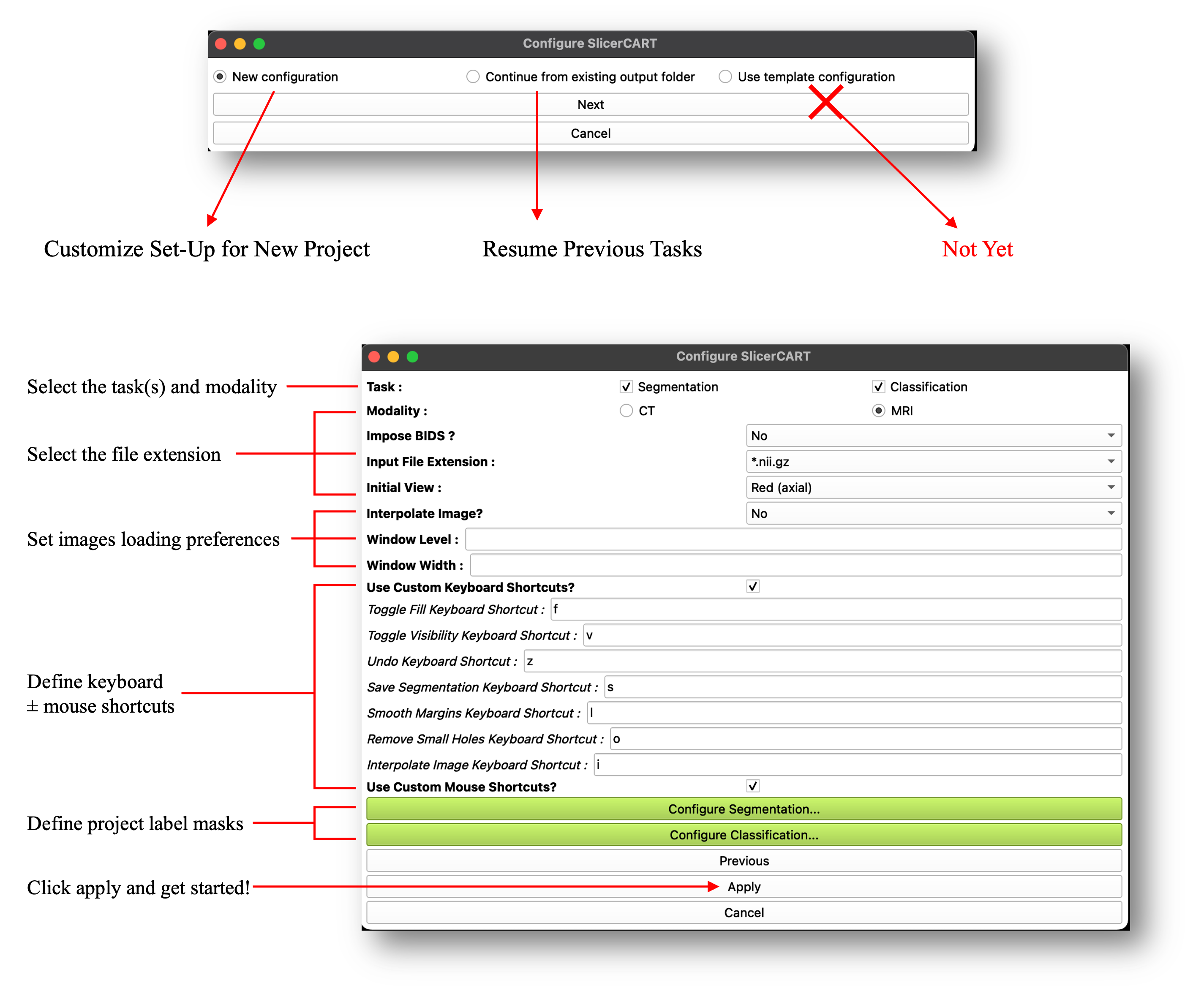Viewport: 1204px width, 991px height.
Task: Go back with the Previous button
Action: [744, 860]
